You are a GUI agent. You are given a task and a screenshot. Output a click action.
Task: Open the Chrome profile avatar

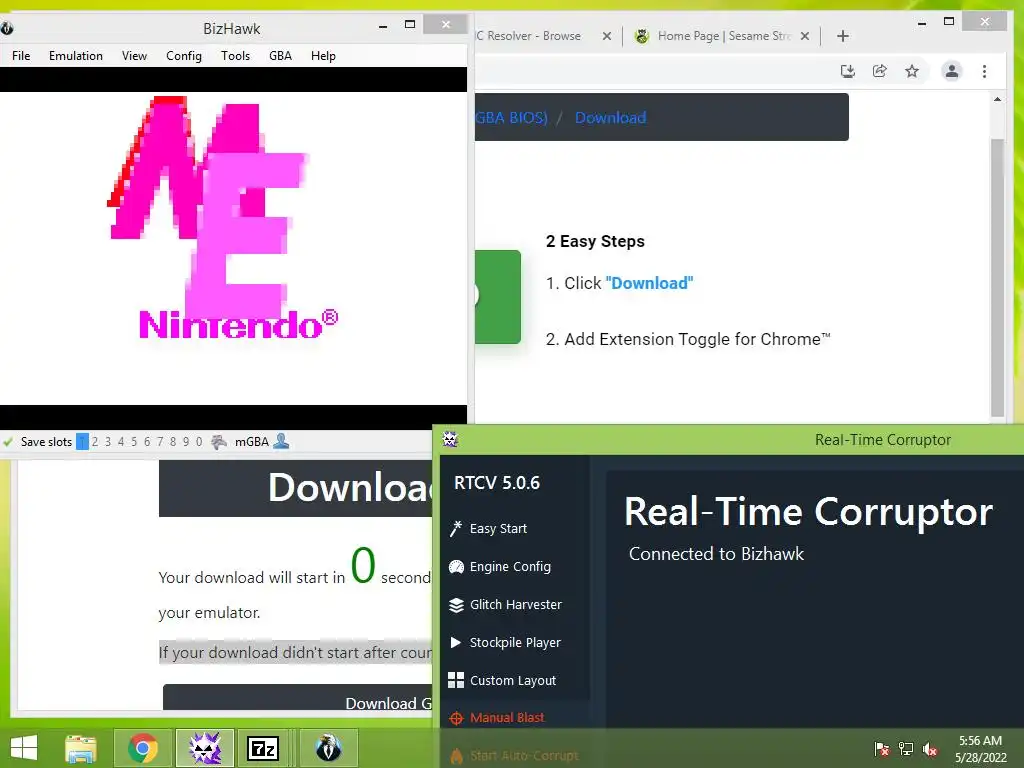[952, 71]
